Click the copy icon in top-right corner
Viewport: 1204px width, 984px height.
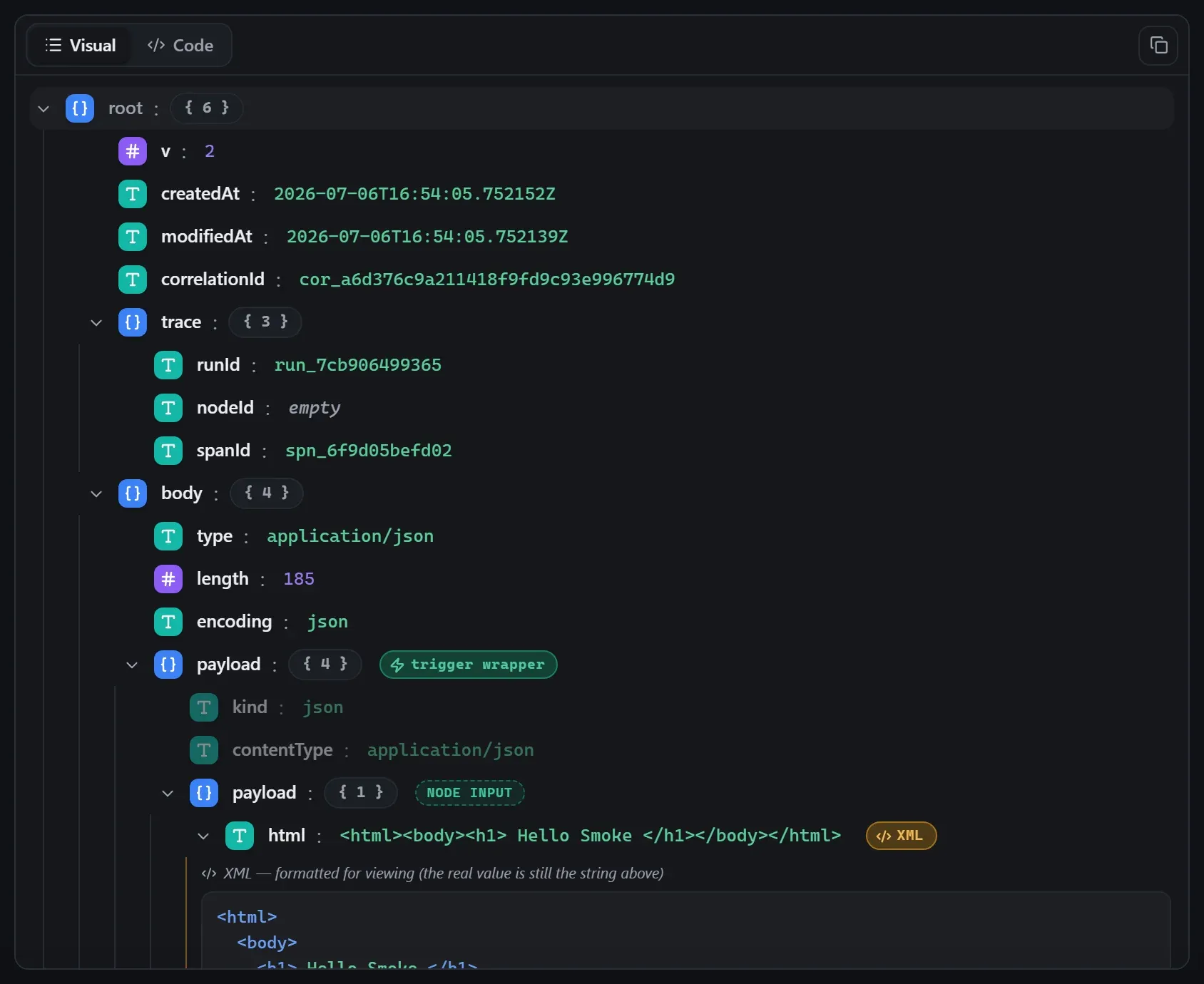pos(1158,46)
